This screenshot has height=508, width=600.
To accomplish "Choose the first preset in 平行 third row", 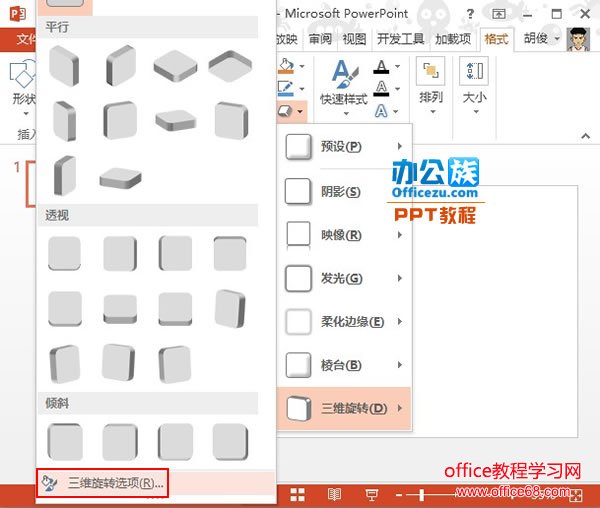I will point(64,175).
